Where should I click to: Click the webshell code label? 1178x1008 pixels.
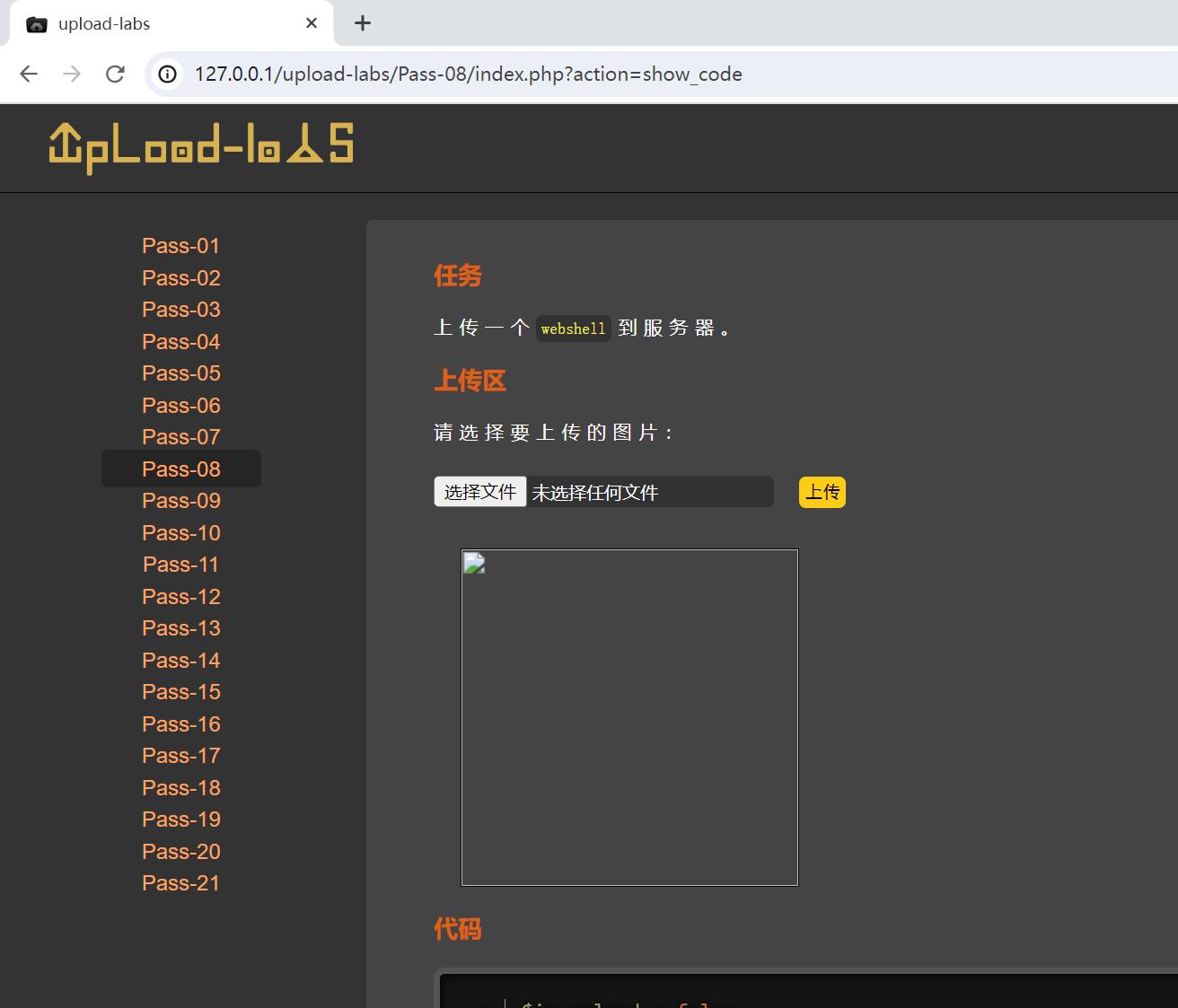574,329
